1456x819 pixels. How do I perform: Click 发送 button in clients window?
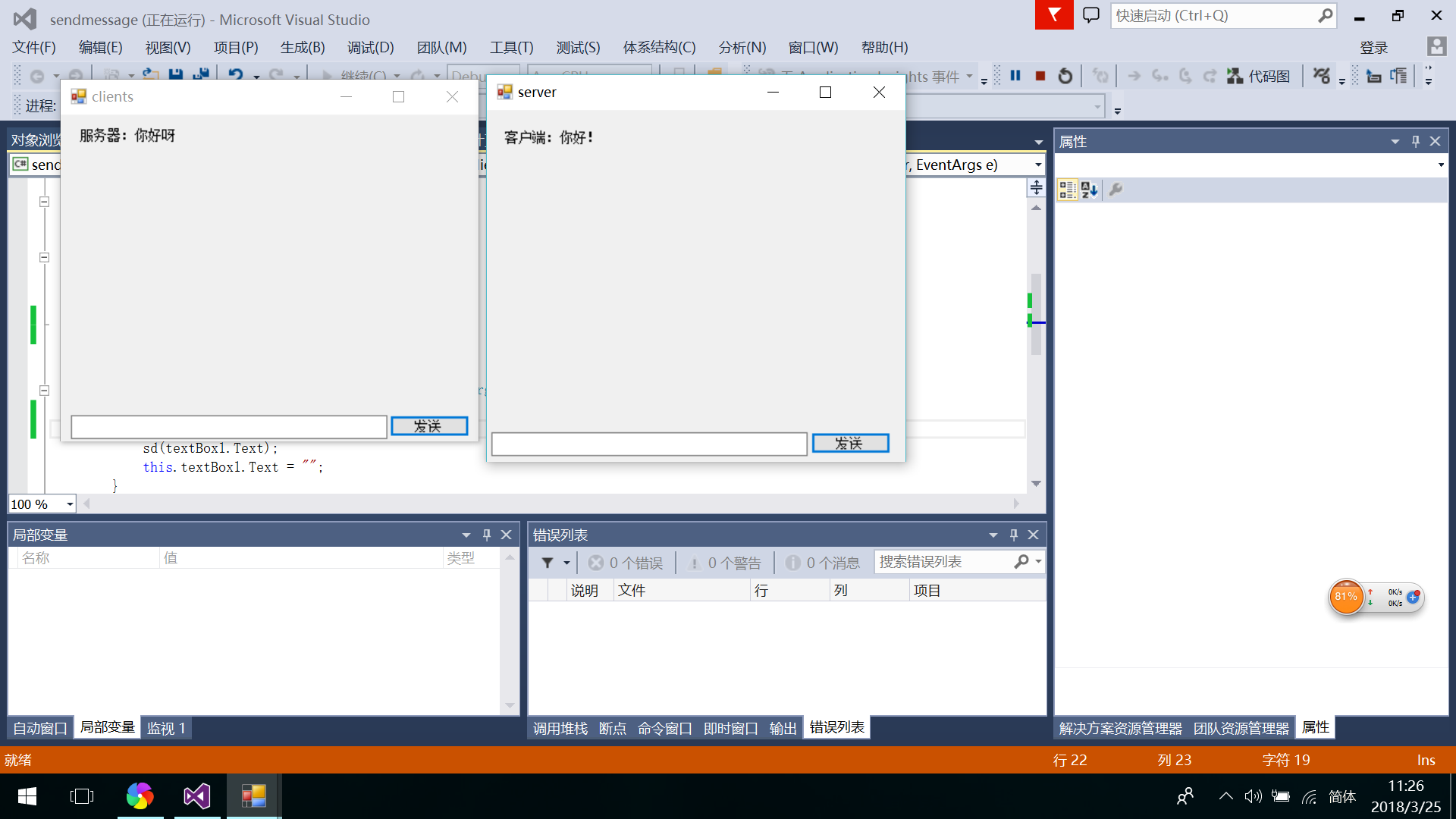point(429,426)
